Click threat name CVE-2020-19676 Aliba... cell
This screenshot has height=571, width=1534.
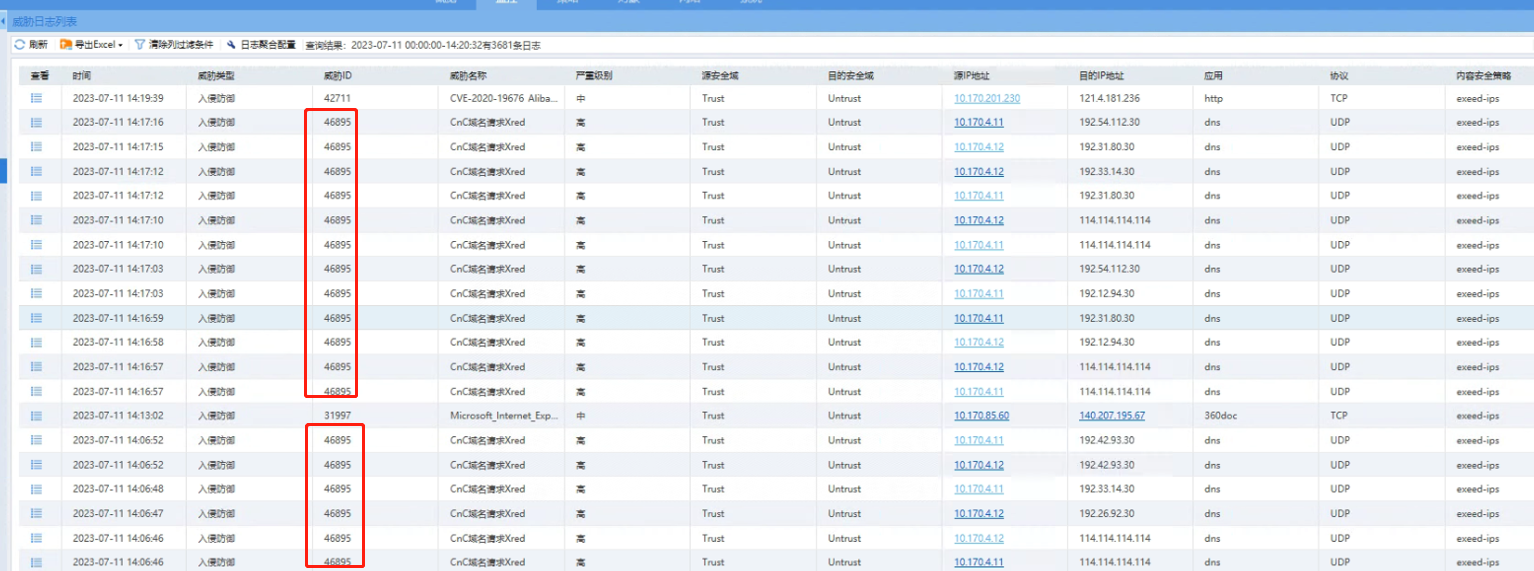505,98
